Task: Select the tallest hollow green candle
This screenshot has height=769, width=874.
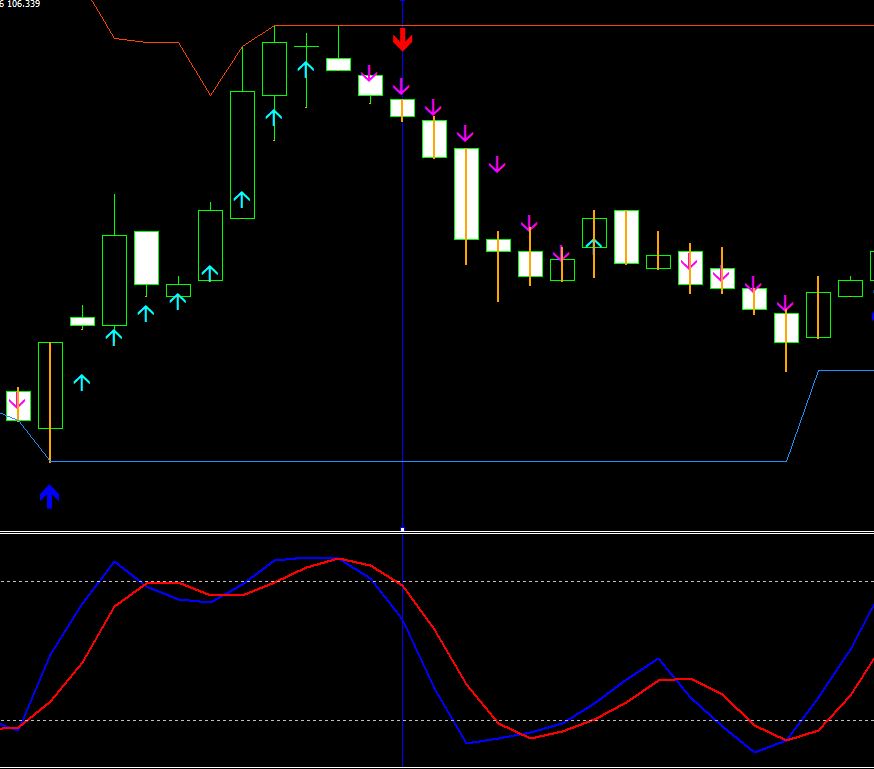Action: [x=242, y=154]
